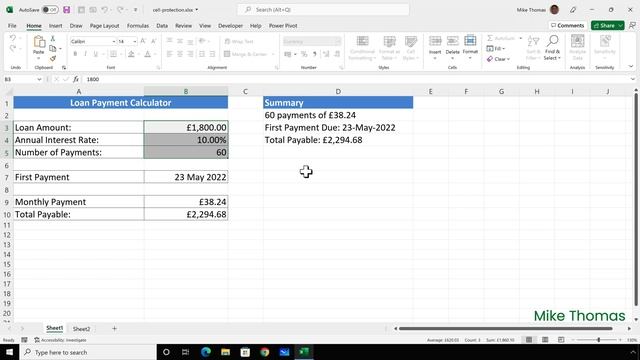Screen dimensions: 640x360
Task: Open the File menu
Action: pyautogui.click(x=12, y=26)
